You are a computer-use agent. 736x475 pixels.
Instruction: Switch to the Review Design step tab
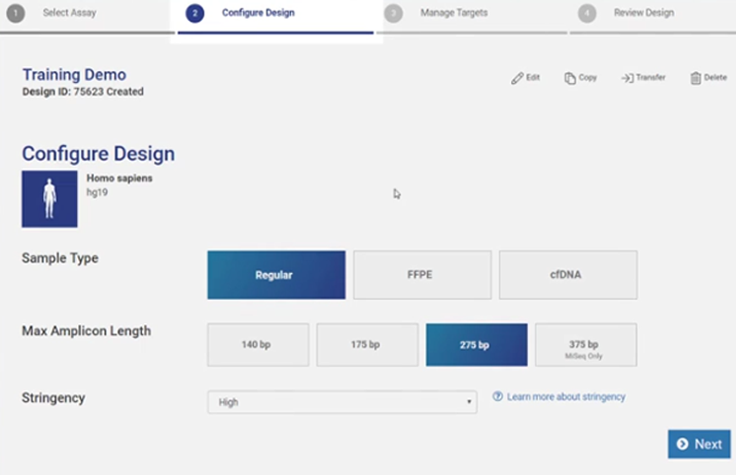tap(643, 14)
